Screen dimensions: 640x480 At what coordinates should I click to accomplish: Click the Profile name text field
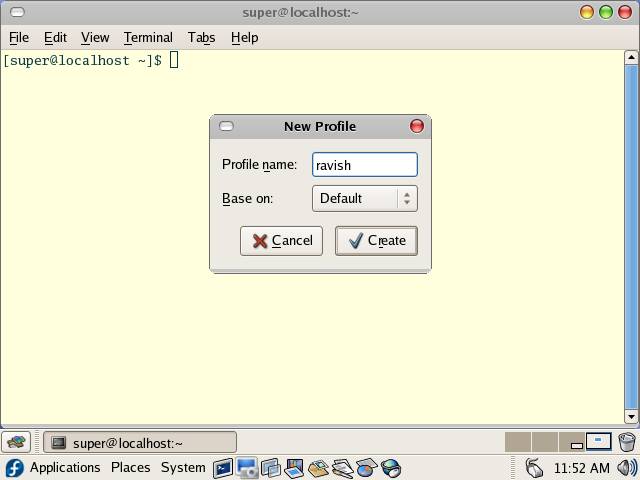[364, 165]
